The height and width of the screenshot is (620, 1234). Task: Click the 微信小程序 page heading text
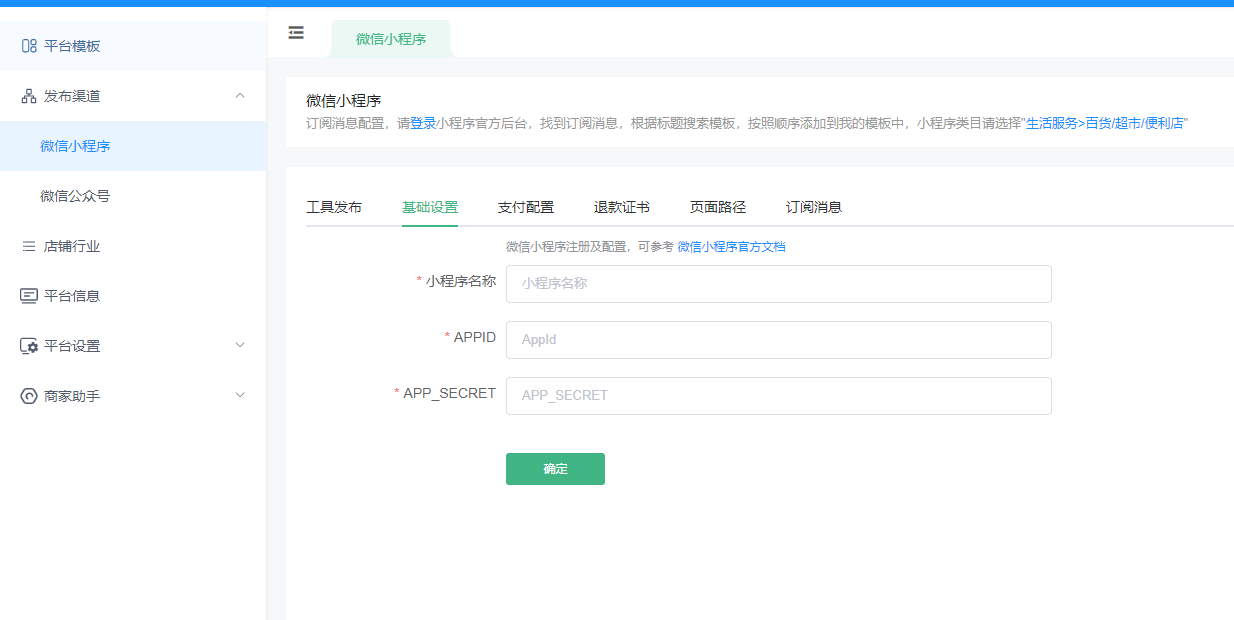tap(344, 101)
